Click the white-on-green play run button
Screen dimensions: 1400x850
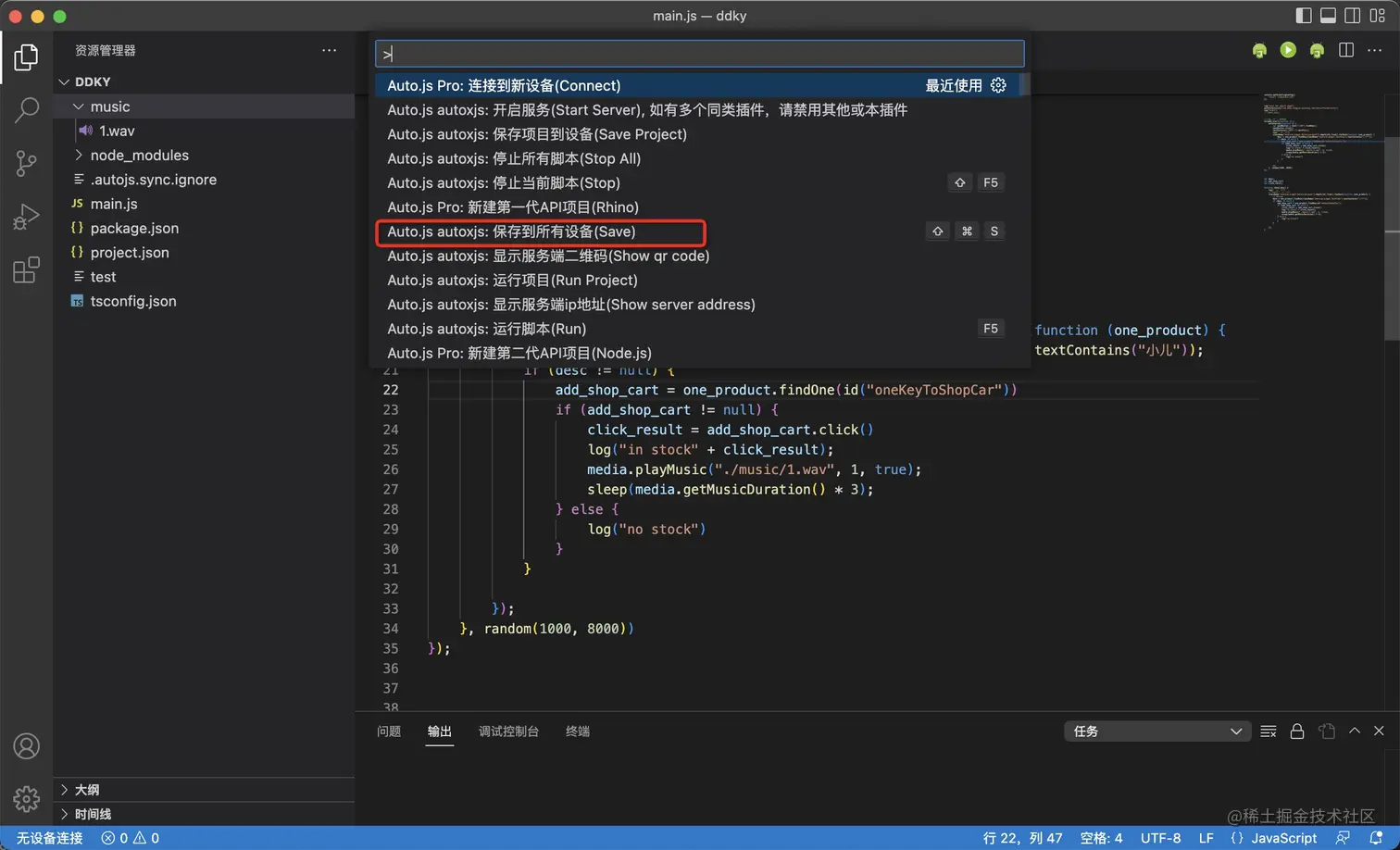coord(1288,50)
